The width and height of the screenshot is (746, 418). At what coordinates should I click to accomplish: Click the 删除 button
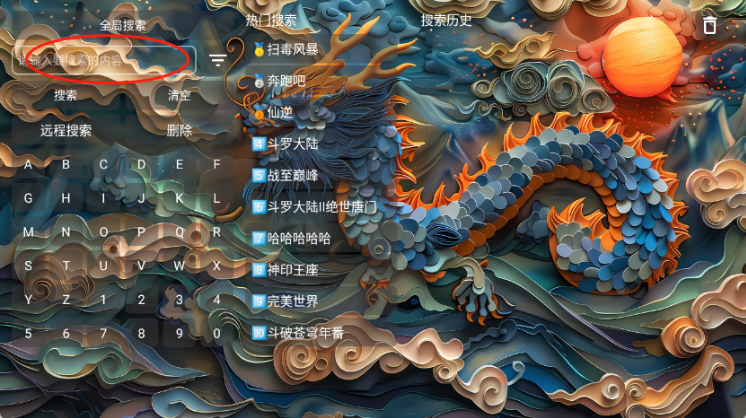[x=179, y=130]
